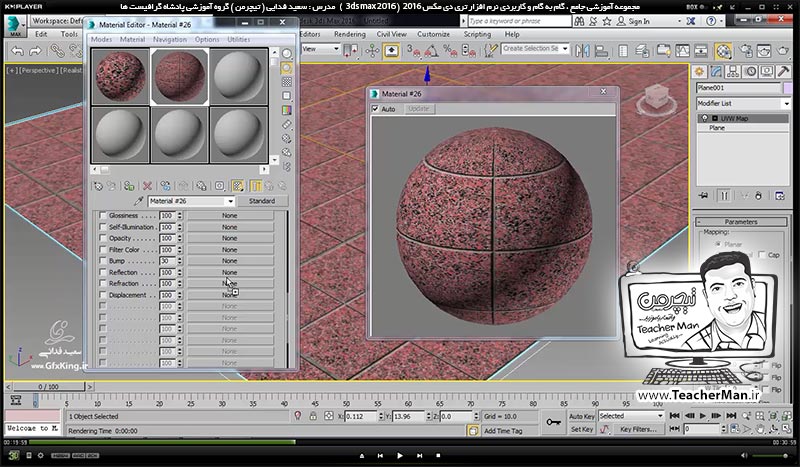Toggle the checkered Background icon in Material Editor
The height and width of the screenshot is (467, 800).
pos(287,82)
